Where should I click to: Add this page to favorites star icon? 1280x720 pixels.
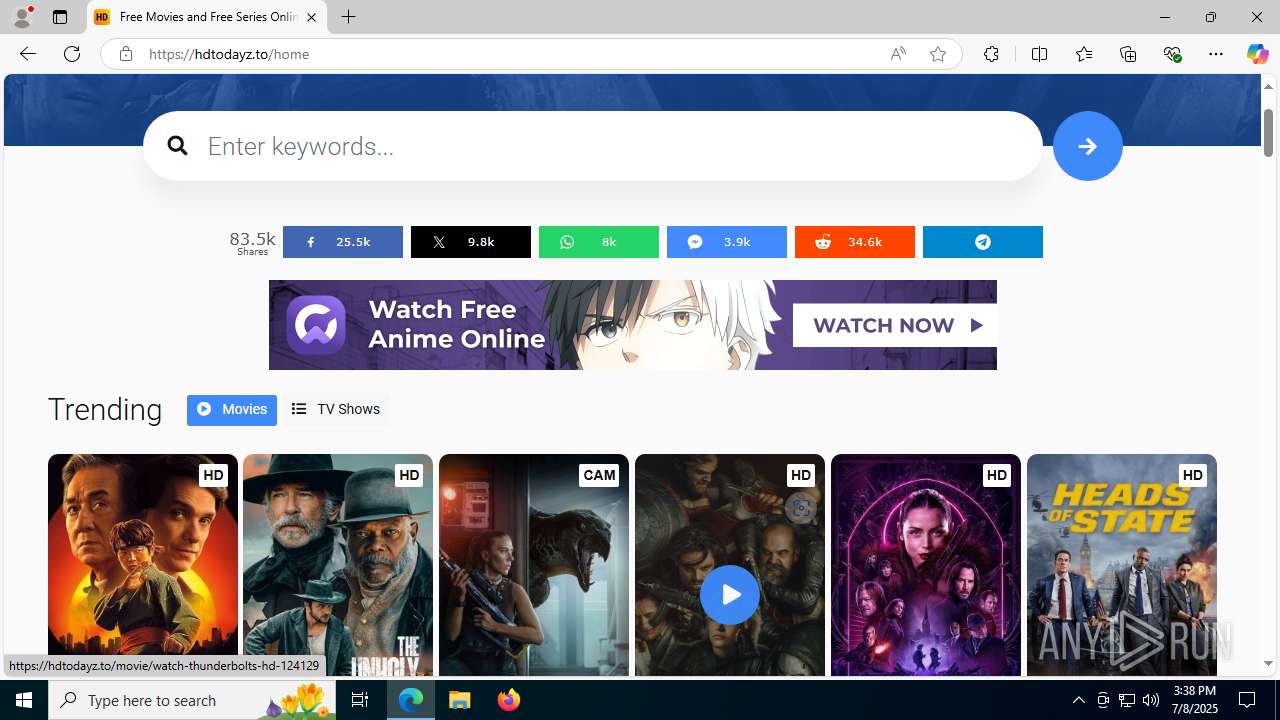[937, 54]
